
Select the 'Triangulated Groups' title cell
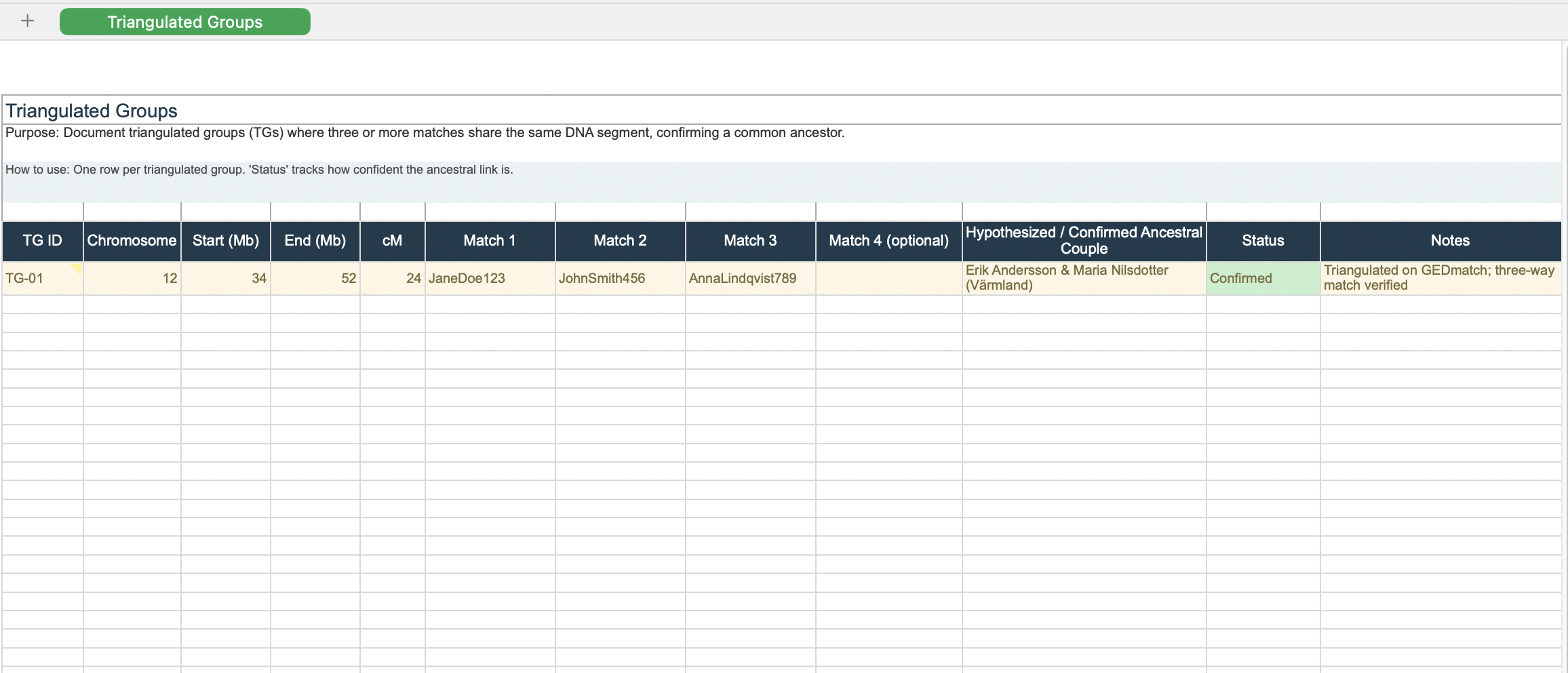(781, 110)
